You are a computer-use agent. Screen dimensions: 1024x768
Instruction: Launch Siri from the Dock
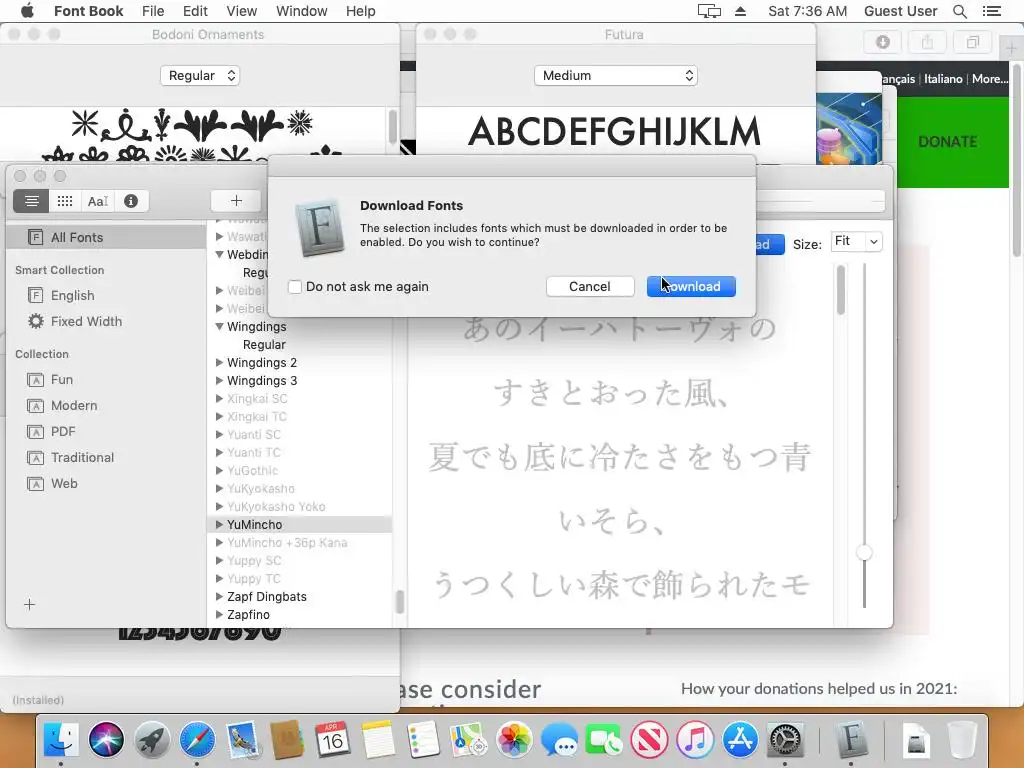(106, 739)
